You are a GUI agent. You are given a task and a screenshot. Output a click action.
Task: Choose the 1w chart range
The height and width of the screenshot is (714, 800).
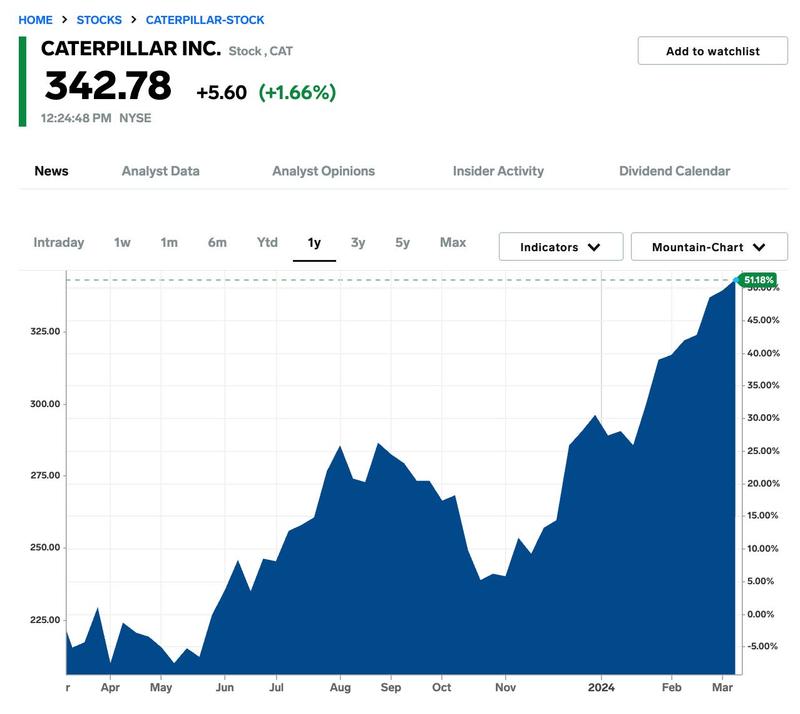[122, 242]
